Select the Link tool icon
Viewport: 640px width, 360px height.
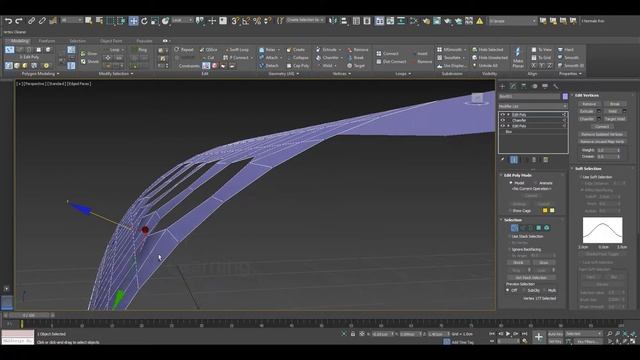[31, 20]
